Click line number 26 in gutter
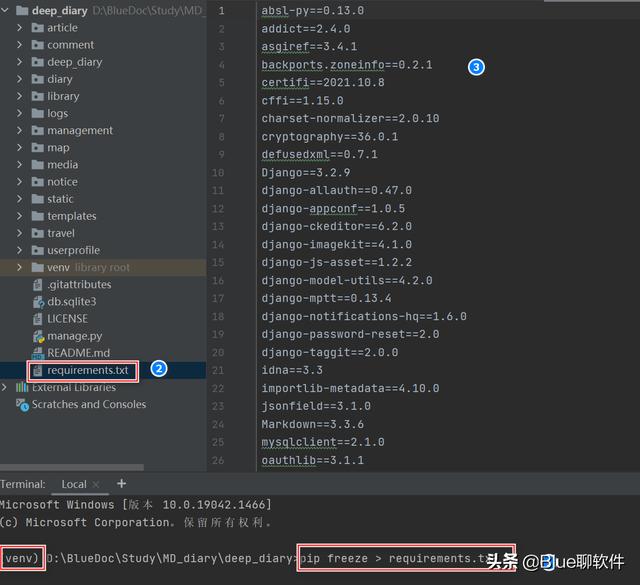This screenshot has width=640, height=585. [218, 460]
